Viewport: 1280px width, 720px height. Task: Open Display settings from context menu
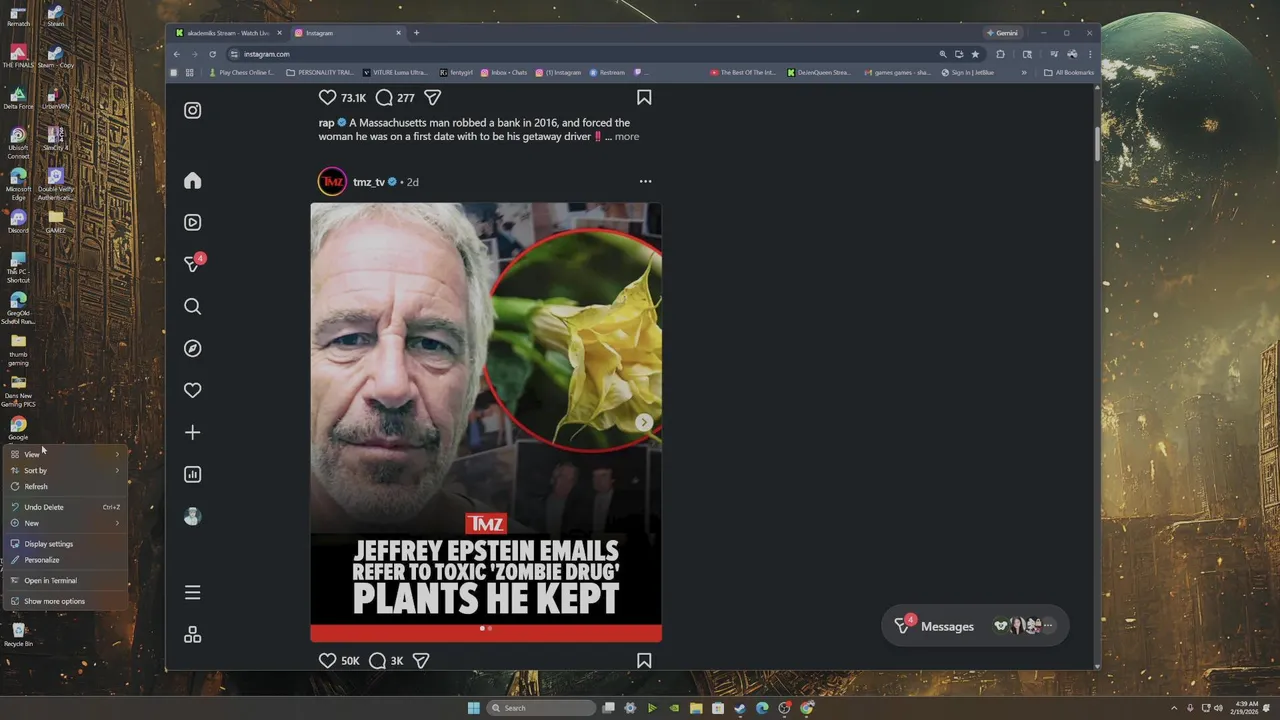coord(65,544)
